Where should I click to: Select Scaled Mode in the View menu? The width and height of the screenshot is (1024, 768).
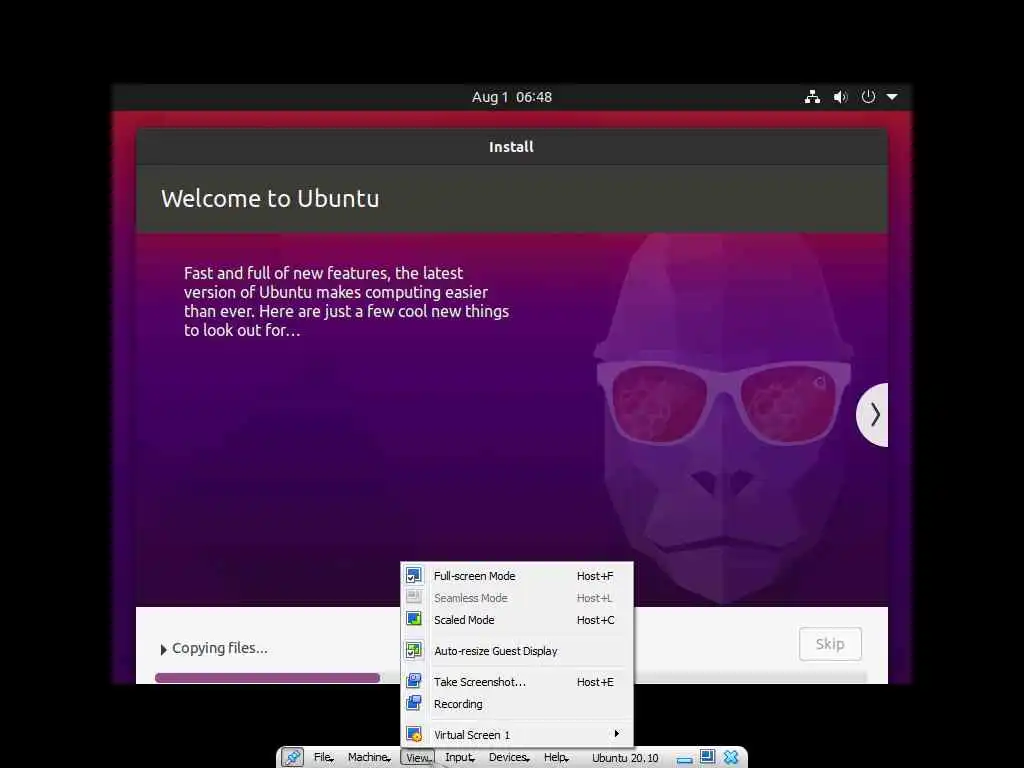[517, 620]
